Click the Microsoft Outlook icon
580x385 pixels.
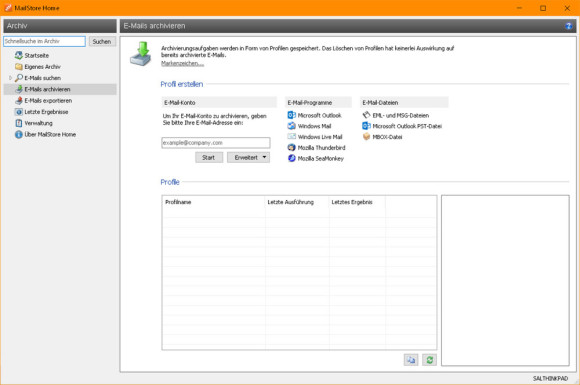click(x=291, y=115)
